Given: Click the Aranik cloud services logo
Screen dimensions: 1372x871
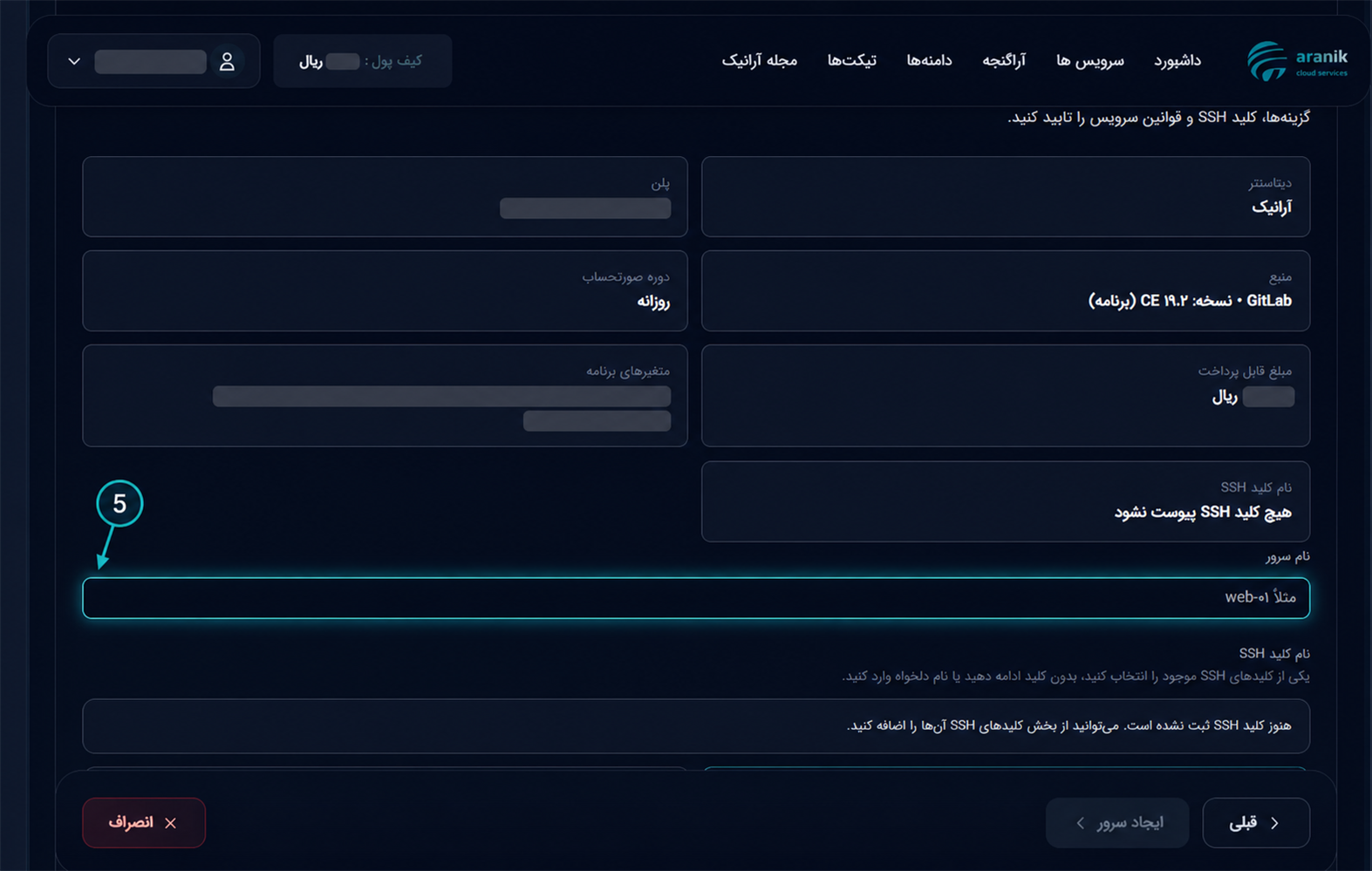Looking at the screenshot, I should tap(1297, 61).
